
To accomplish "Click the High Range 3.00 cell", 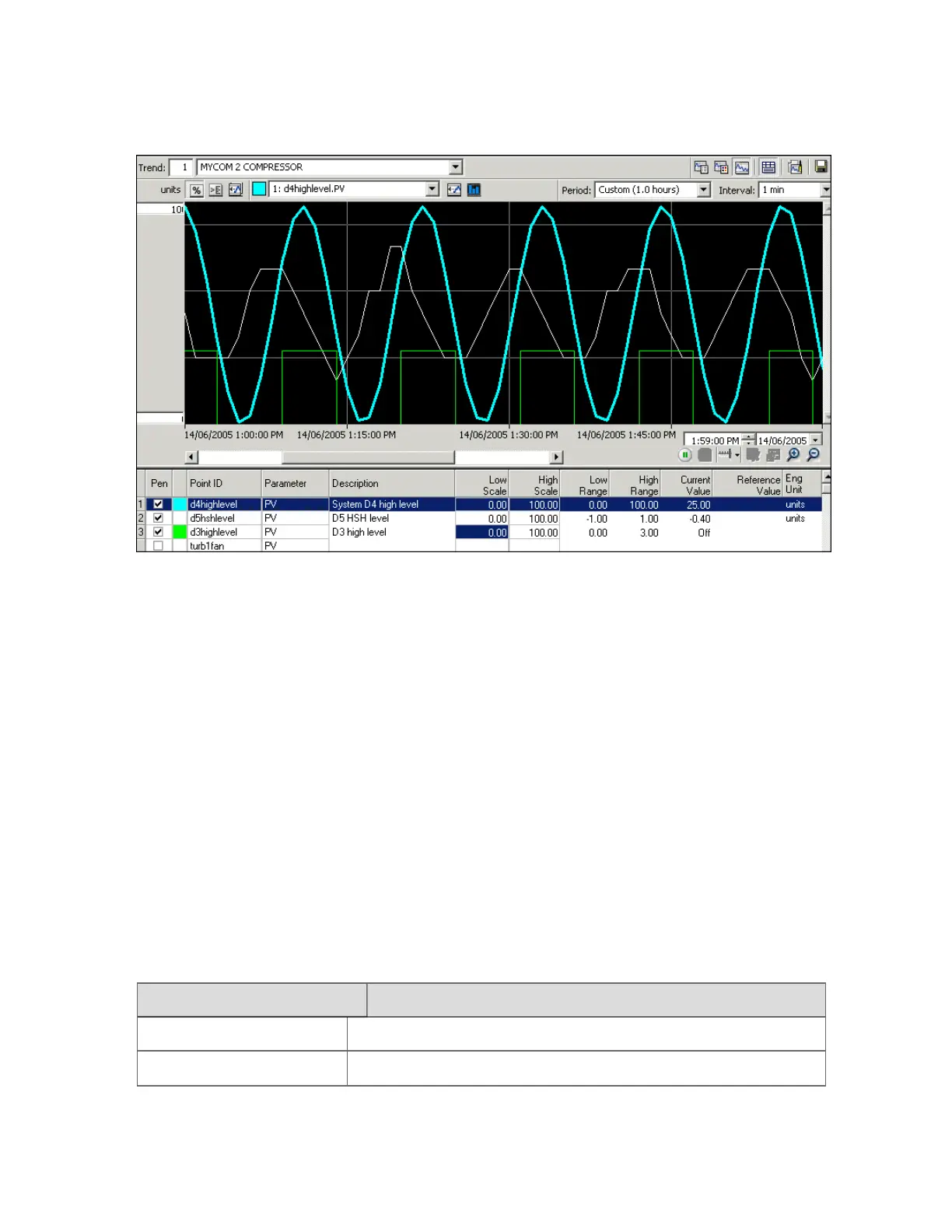I will pos(635,533).
